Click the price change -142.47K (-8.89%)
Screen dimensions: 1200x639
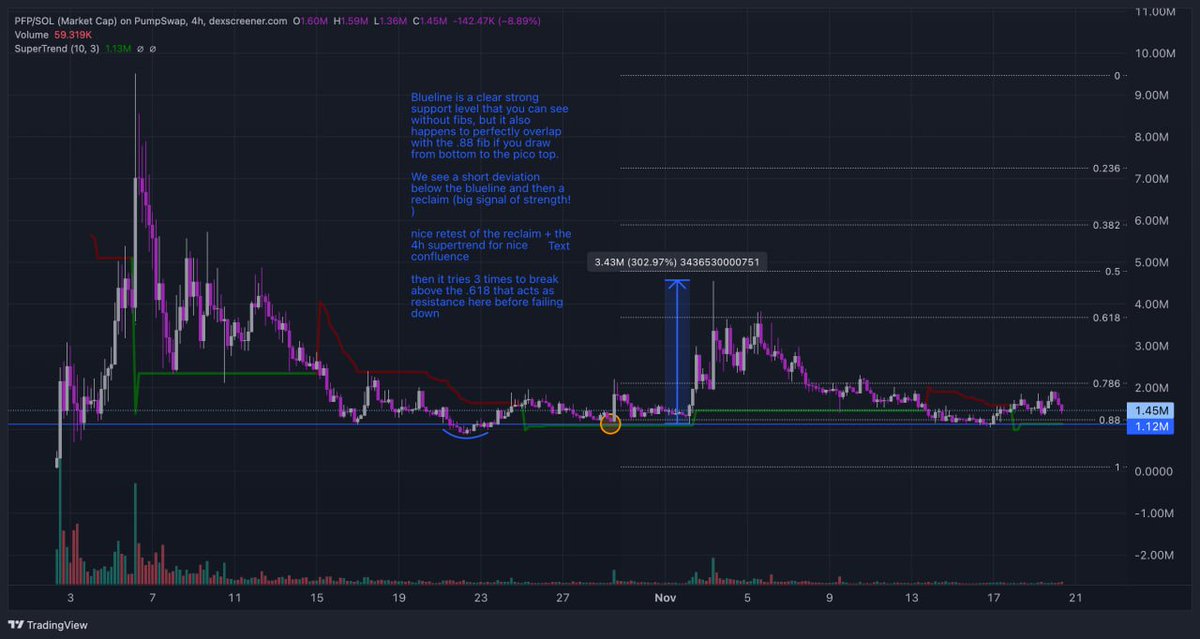[497, 20]
